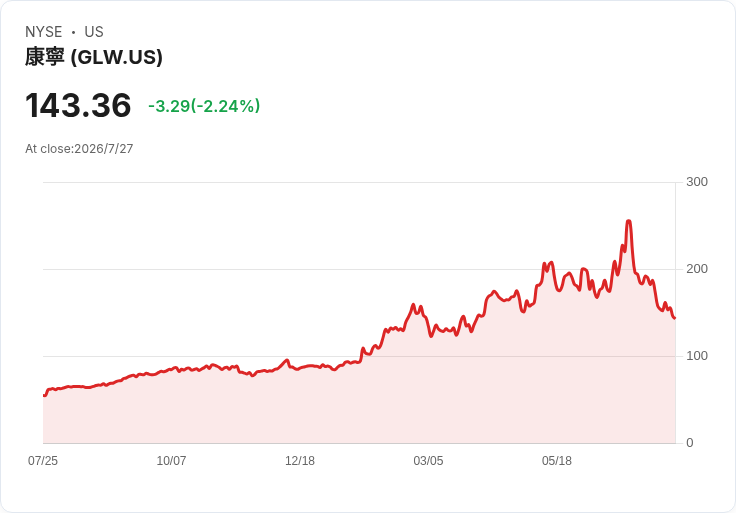The height and width of the screenshot is (513, 736).
Task: Click the 康寧 (GLW.US) stock title
Action: click(94, 57)
